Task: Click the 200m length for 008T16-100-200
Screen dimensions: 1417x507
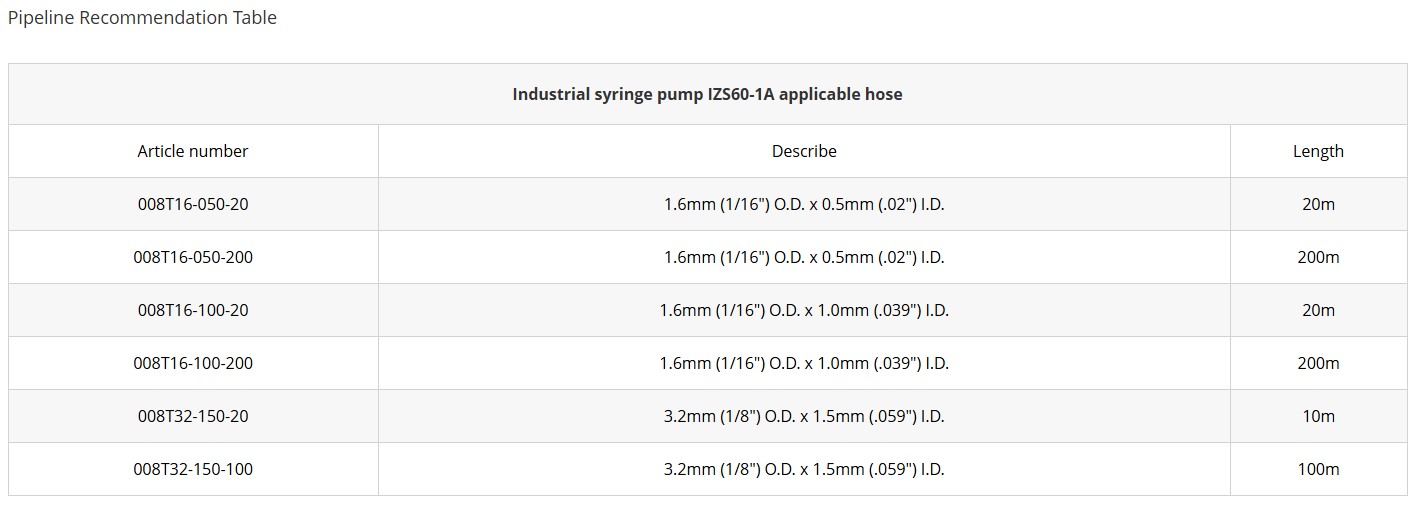Action: (1318, 363)
